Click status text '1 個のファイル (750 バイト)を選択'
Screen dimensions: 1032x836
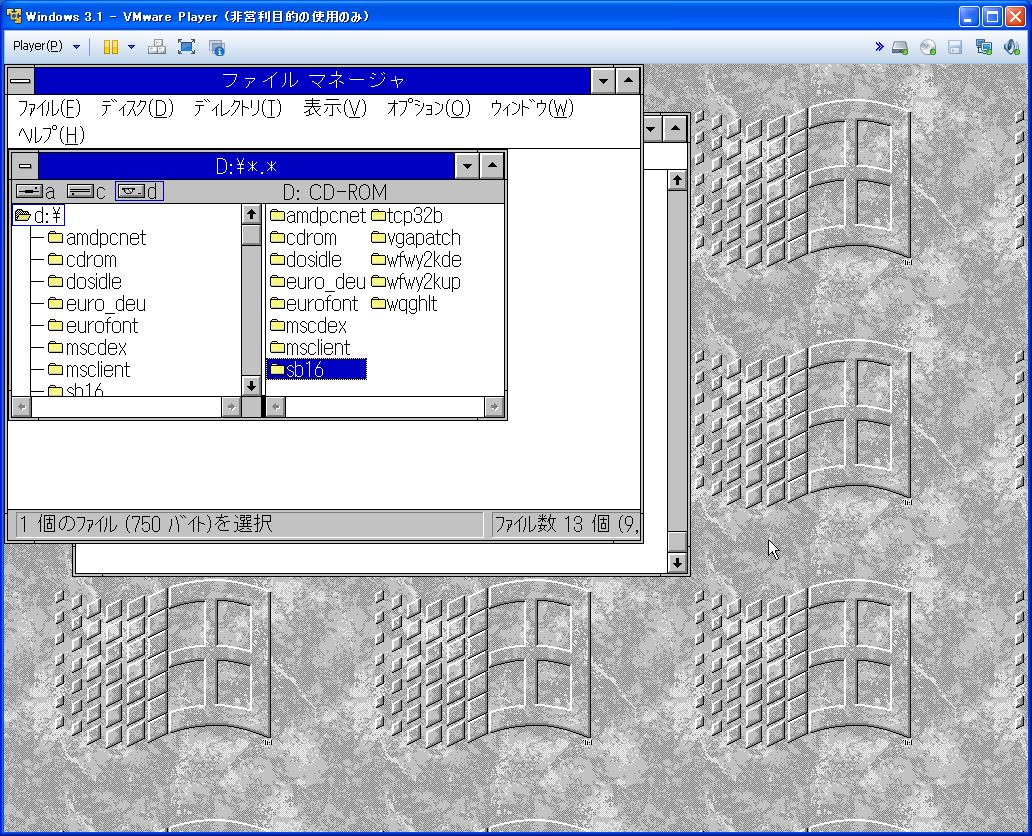(146, 524)
